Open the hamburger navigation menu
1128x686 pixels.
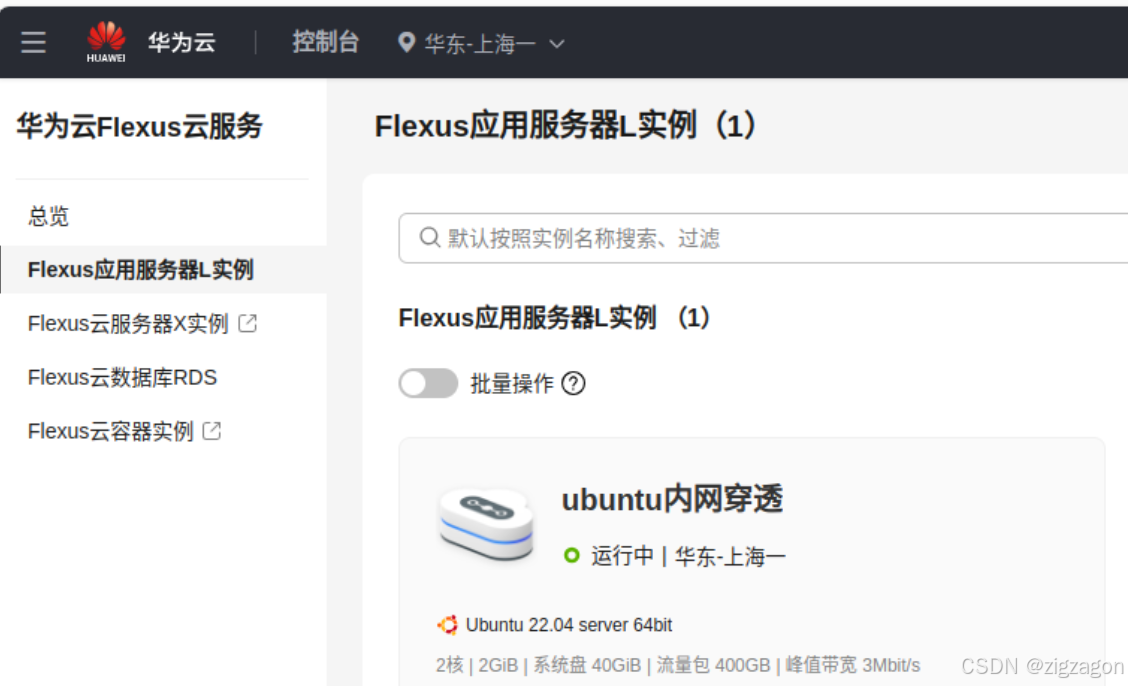pos(33,40)
